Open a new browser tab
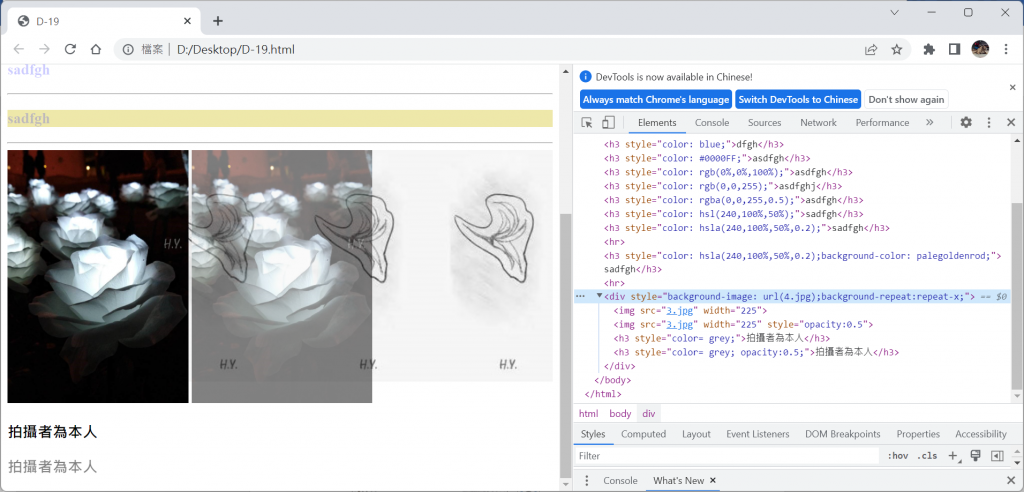 click(x=218, y=21)
